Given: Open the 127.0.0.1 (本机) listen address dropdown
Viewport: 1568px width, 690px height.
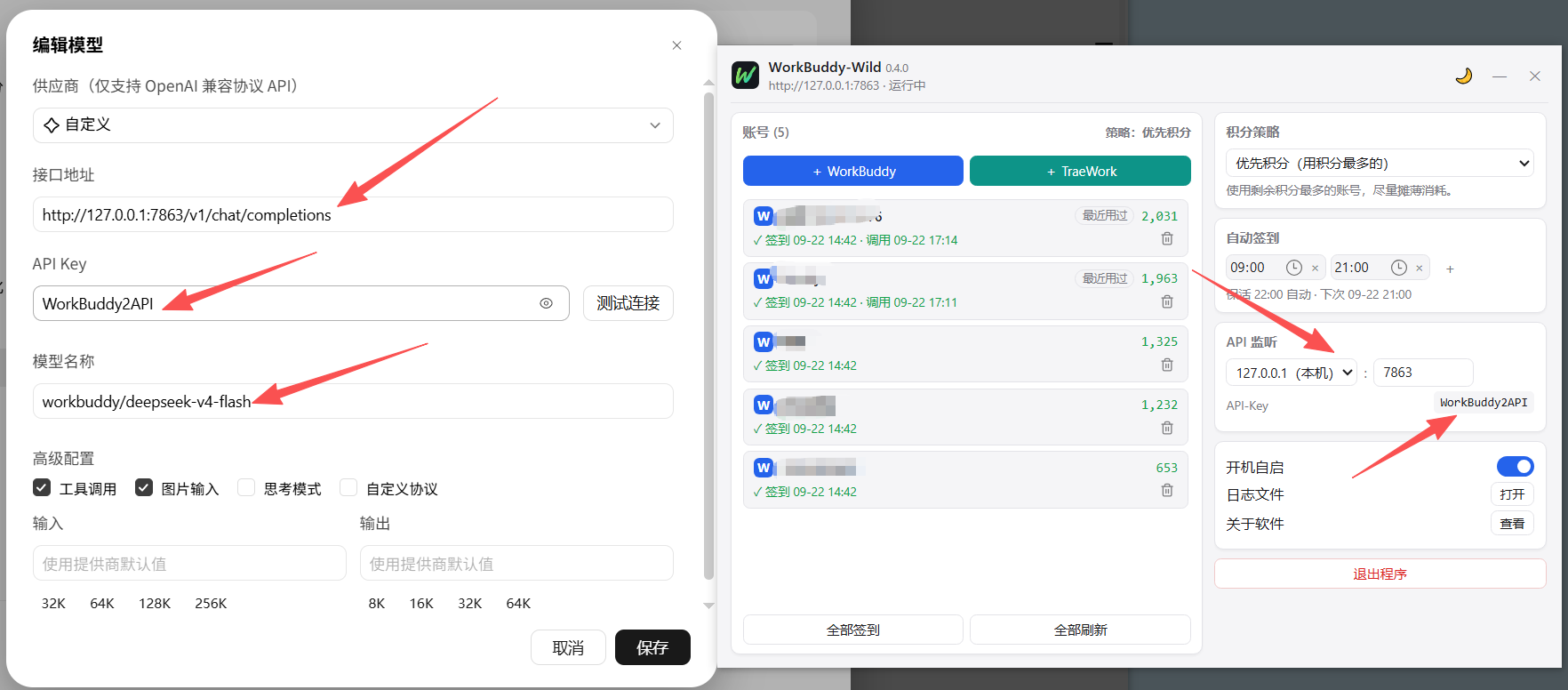Looking at the screenshot, I should pyautogui.click(x=1292, y=373).
